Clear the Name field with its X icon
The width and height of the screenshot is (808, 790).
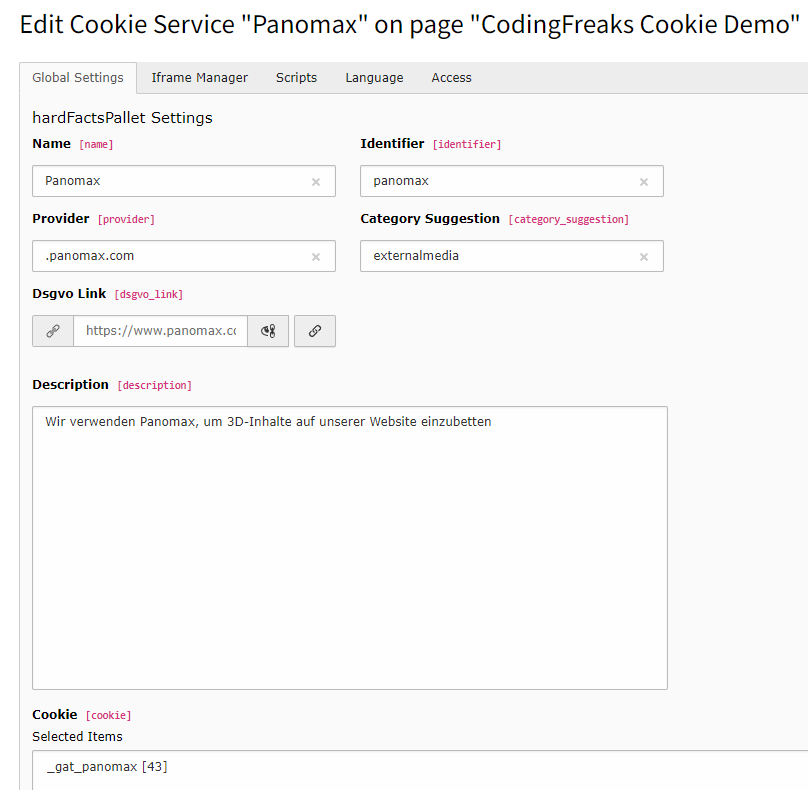(x=316, y=182)
